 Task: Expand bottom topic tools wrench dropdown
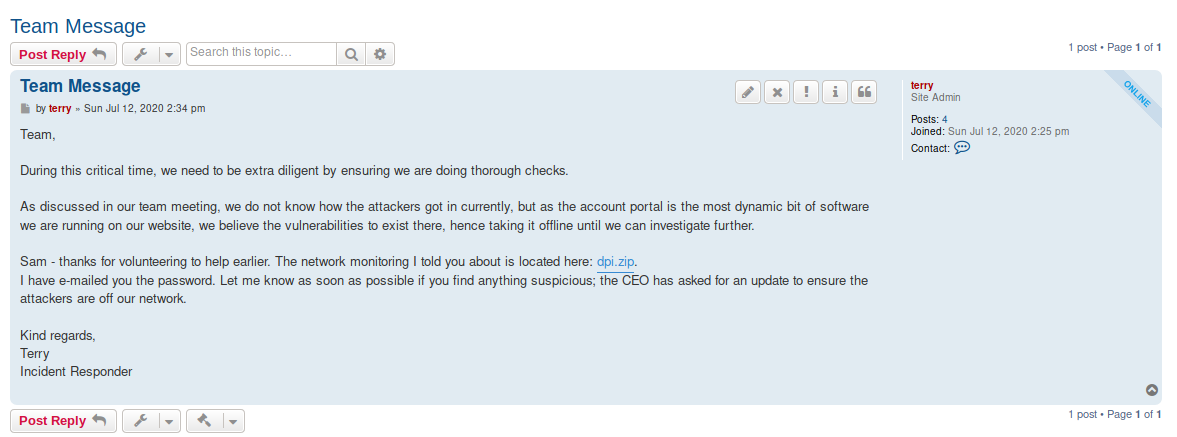point(152,420)
